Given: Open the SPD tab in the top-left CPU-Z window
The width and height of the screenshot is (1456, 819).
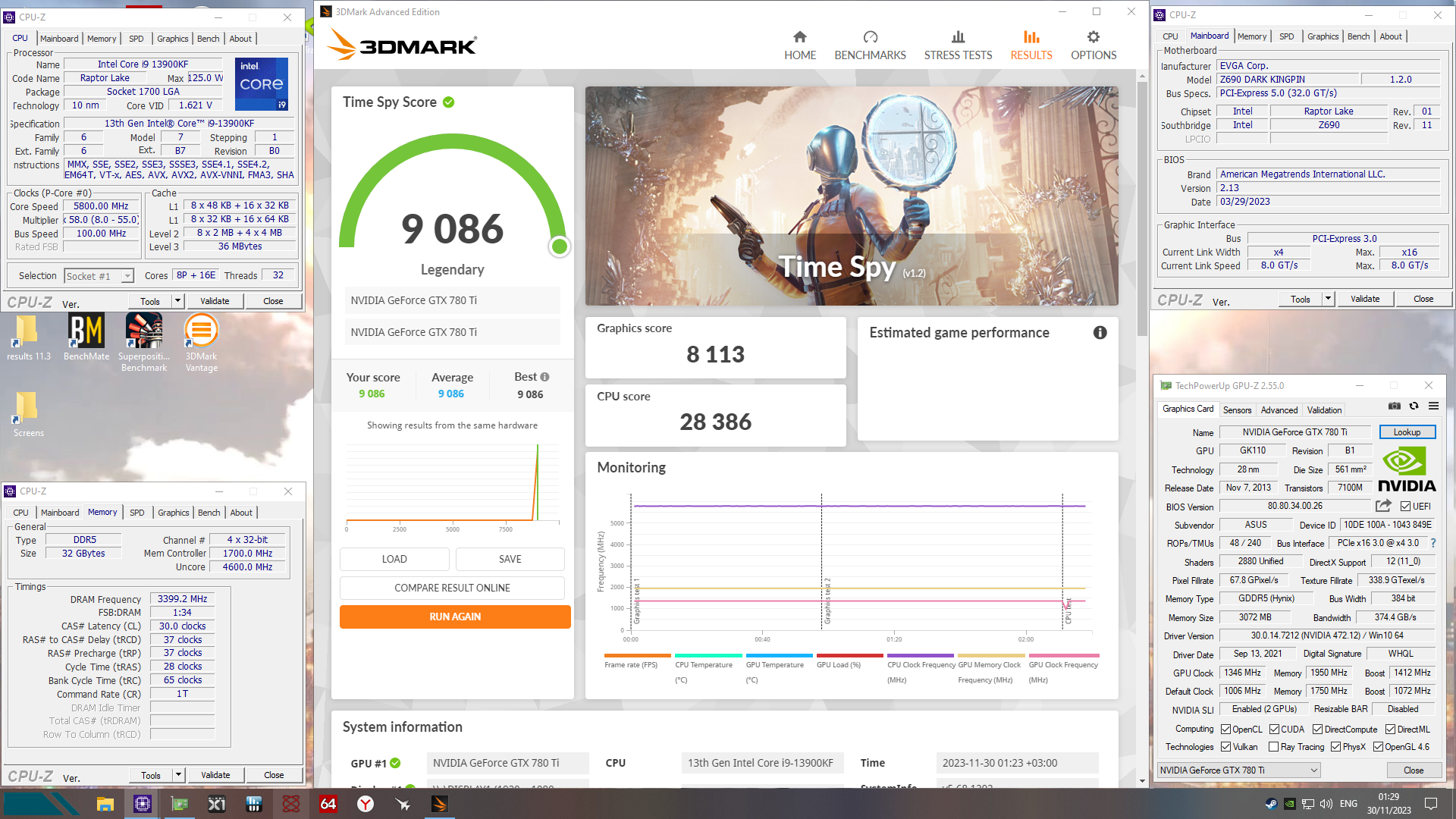Looking at the screenshot, I should [x=136, y=39].
